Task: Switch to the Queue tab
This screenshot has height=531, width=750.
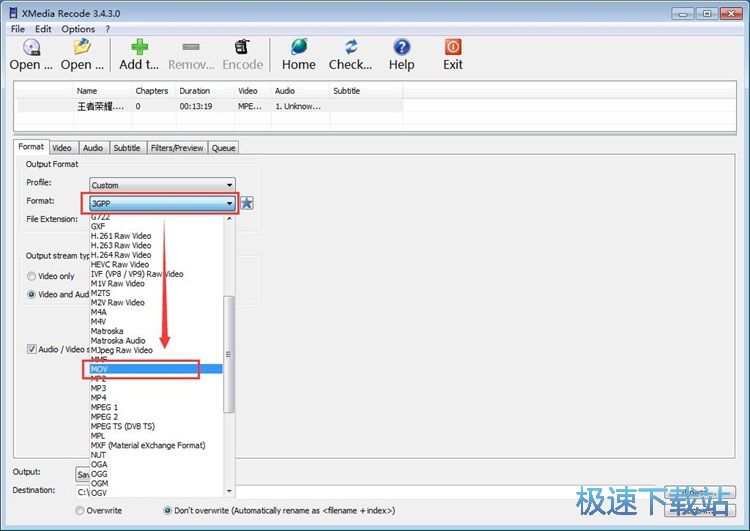Action: [x=223, y=148]
